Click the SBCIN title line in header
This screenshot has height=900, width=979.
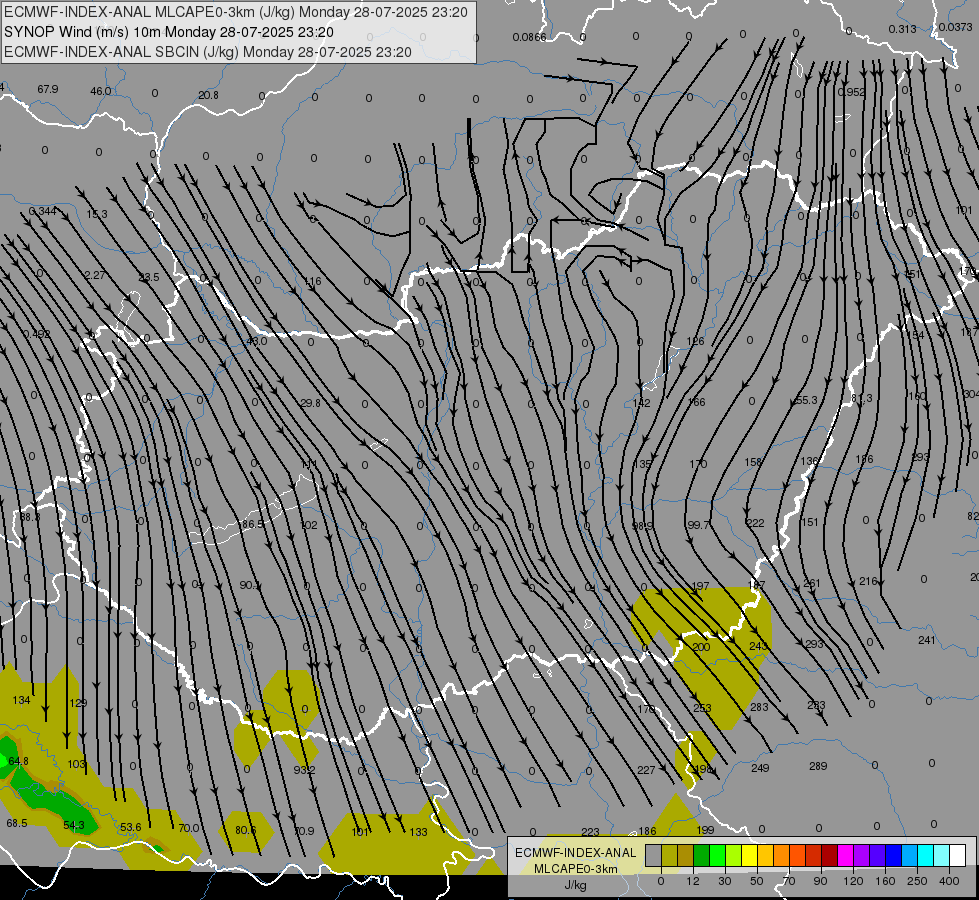tap(208, 52)
